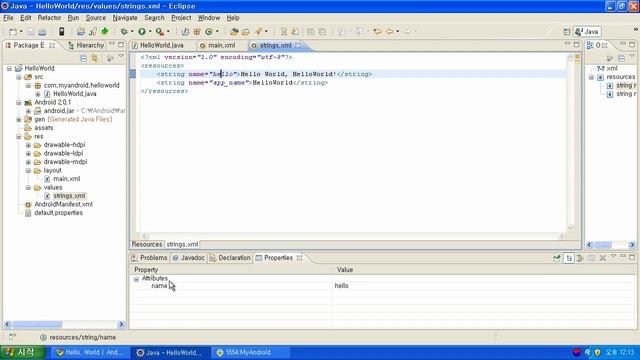640x360 pixels.
Task: Click Pin to selection in Properties view
Action: point(557,258)
